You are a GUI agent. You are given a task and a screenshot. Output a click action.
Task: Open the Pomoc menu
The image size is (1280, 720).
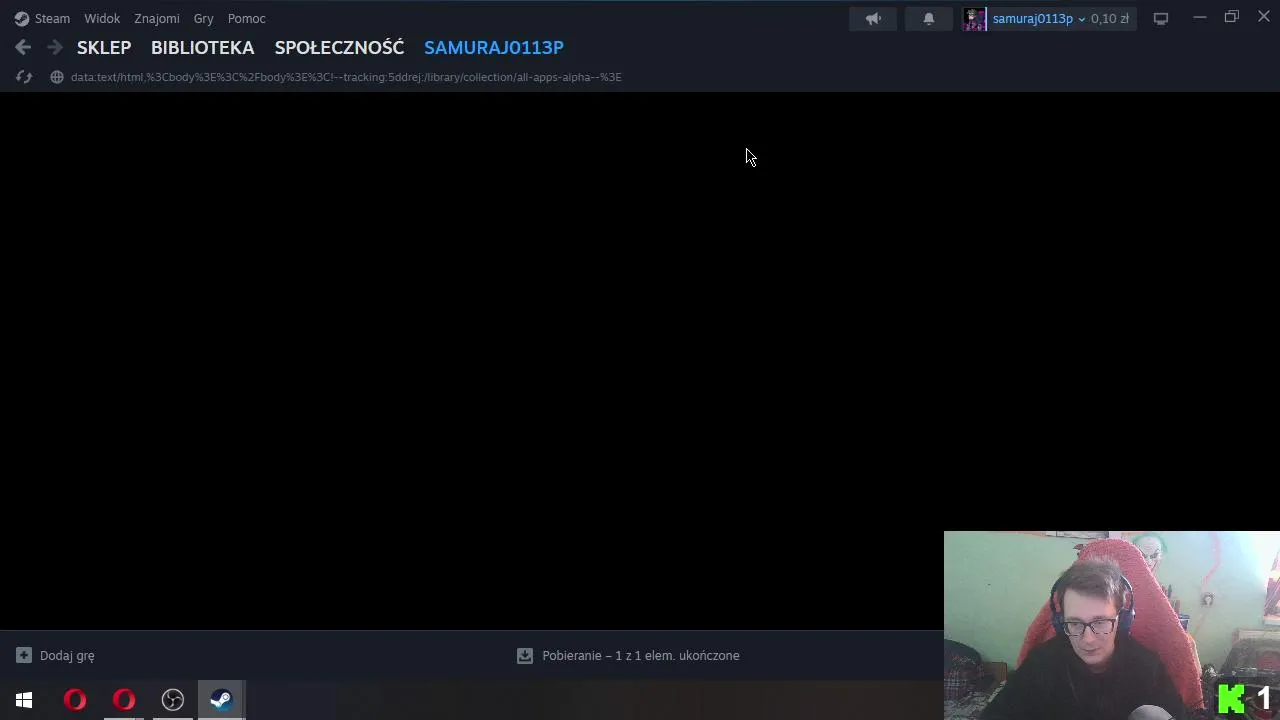click(x=247, y=19)
